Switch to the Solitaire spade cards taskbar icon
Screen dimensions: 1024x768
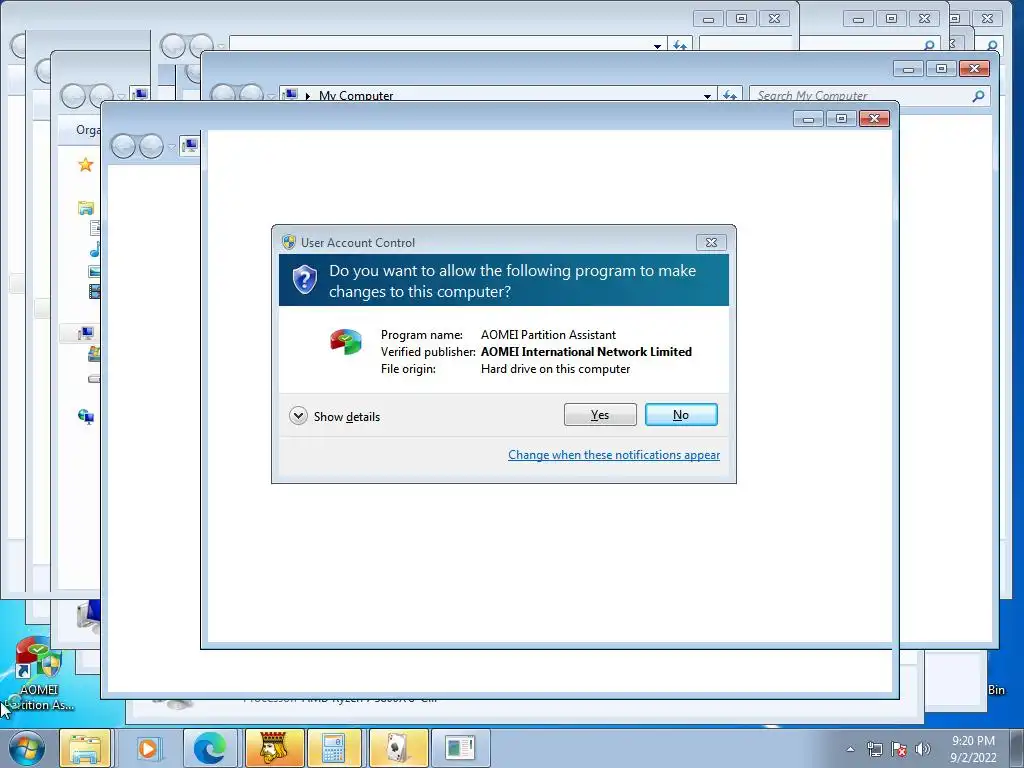click(398, 748)
